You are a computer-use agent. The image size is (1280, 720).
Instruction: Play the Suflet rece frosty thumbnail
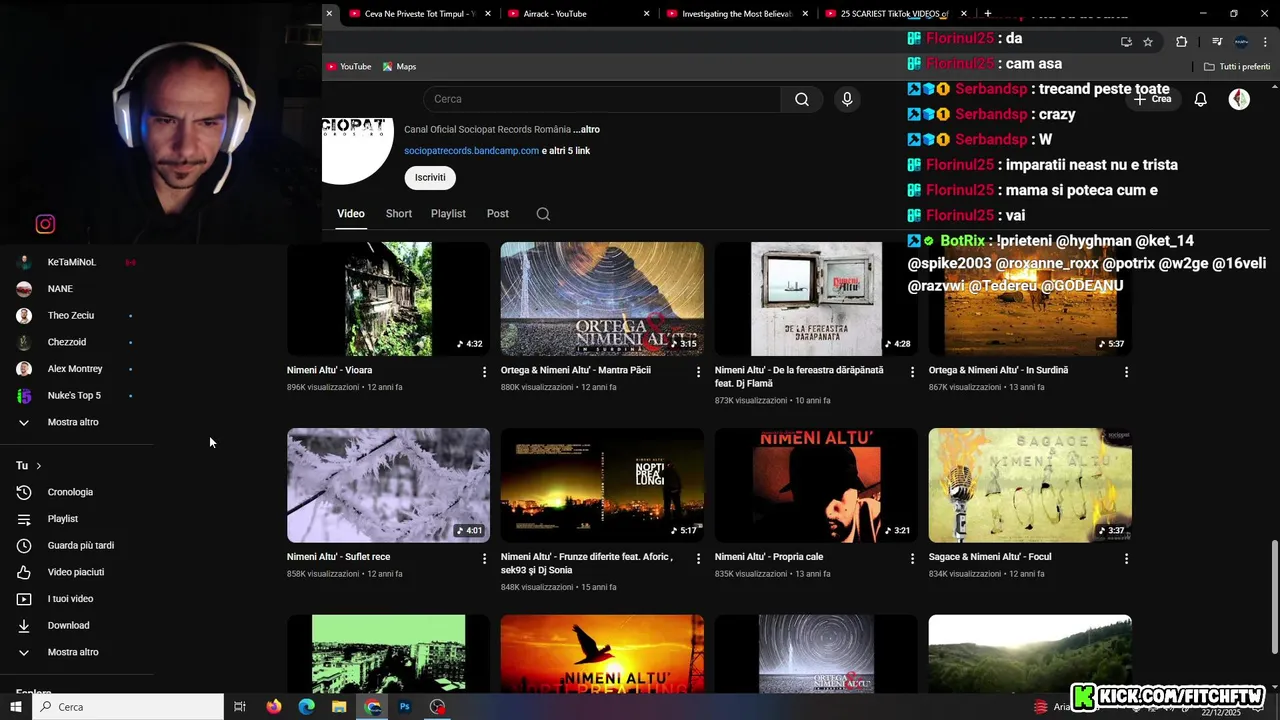pos(388,485)
